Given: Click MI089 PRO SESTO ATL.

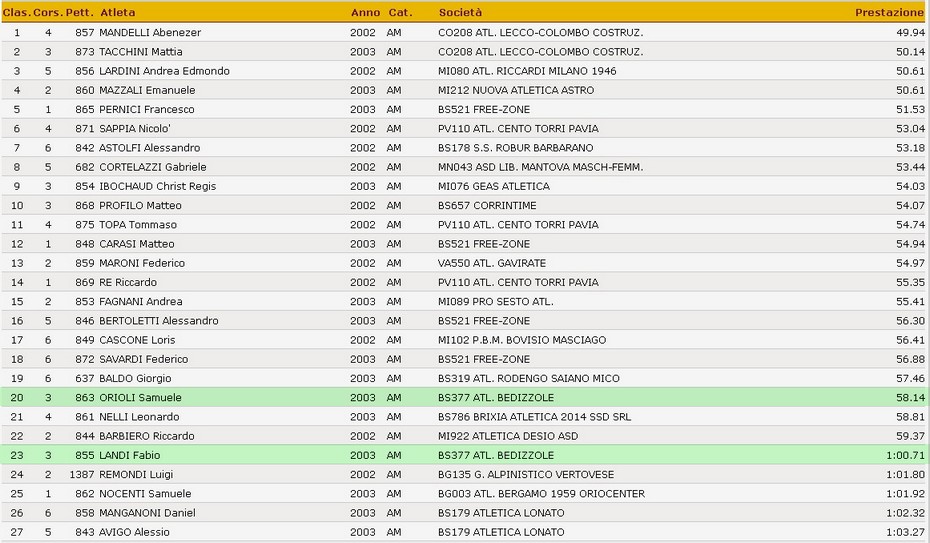Looking at the screenshot, I should coord(495,302).
